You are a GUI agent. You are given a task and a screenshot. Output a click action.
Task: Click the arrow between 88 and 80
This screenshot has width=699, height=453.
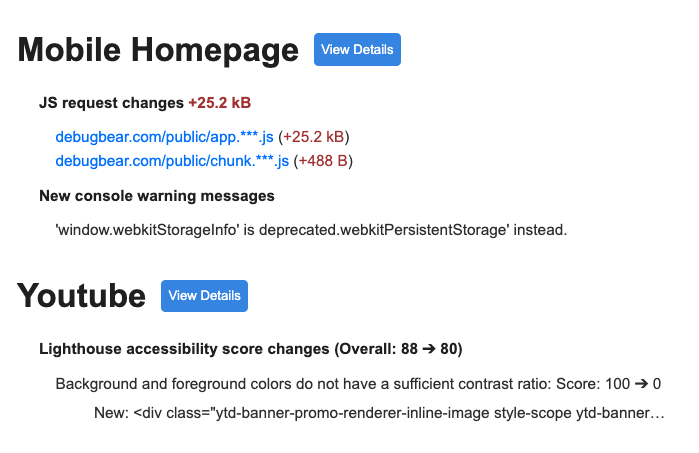429,349
